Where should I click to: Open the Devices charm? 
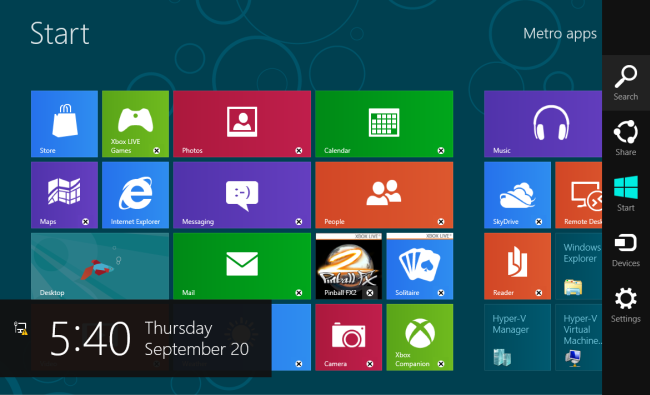(626, 250)
